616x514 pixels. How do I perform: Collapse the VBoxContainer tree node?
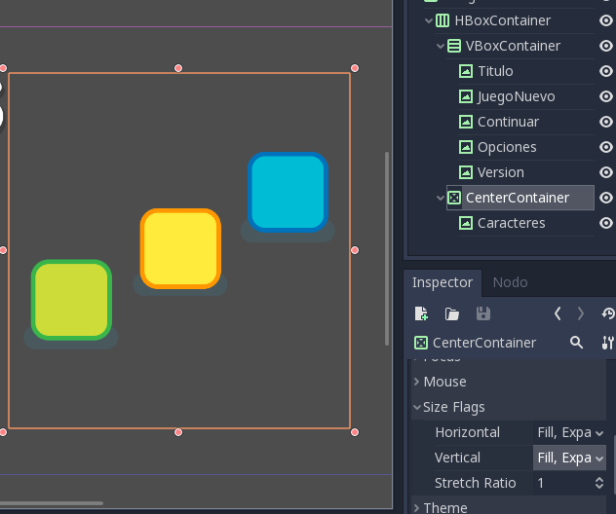pyautogui.click(x=440, y=46)
